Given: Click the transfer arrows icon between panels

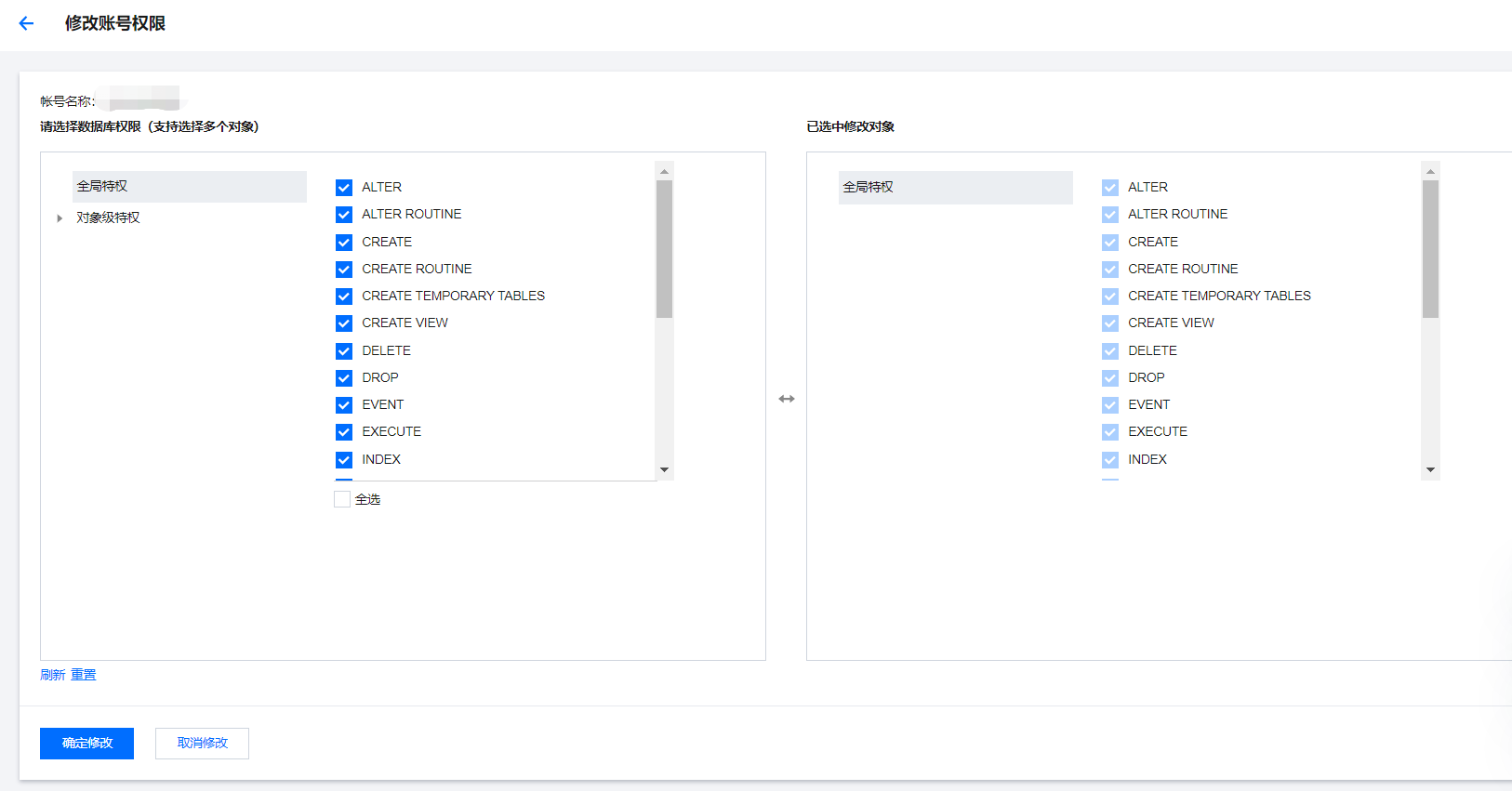Looking at the screenshot, I should click(x=787, y=399).
